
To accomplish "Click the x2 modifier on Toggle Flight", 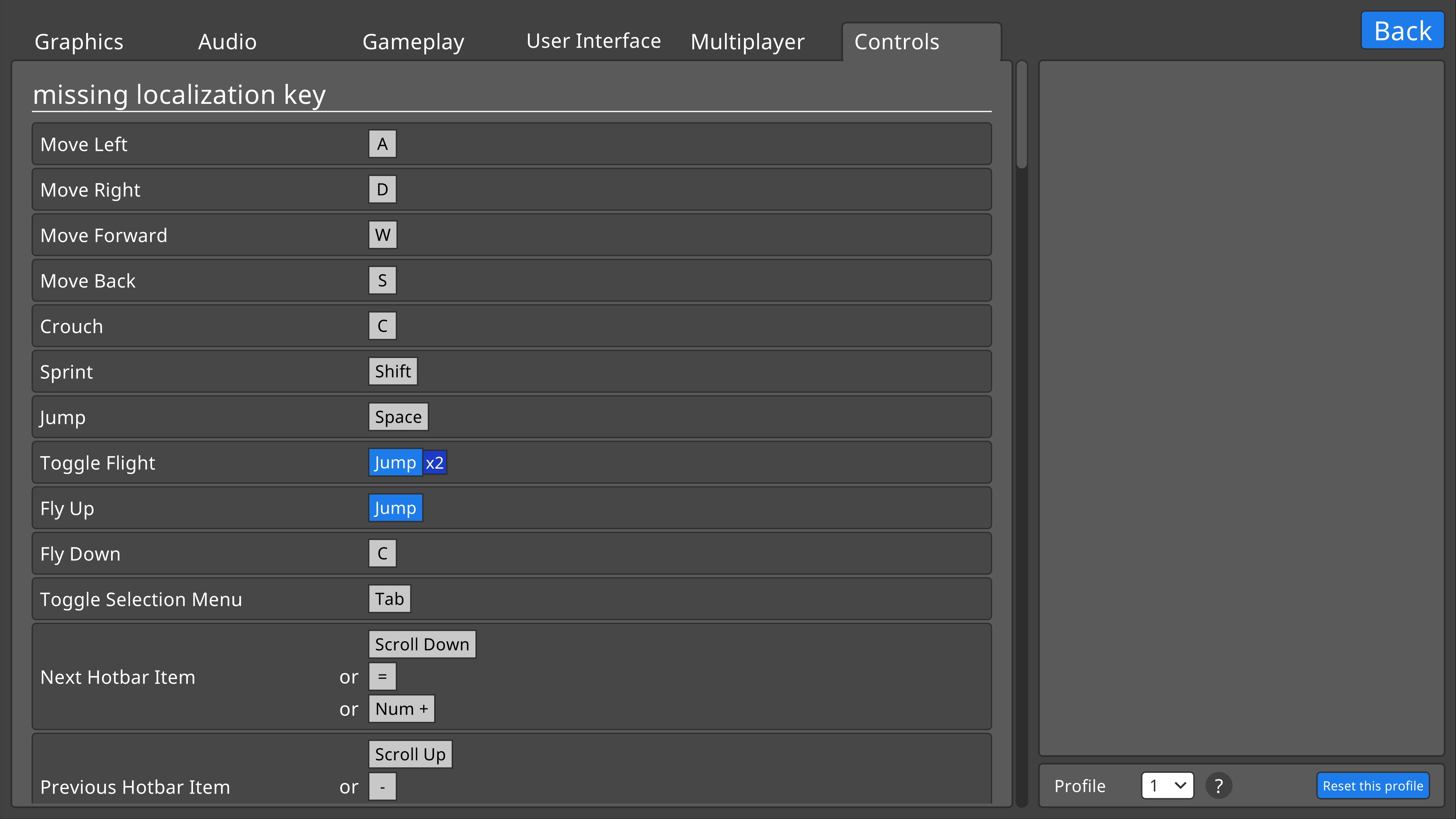I will coord(435,463).
